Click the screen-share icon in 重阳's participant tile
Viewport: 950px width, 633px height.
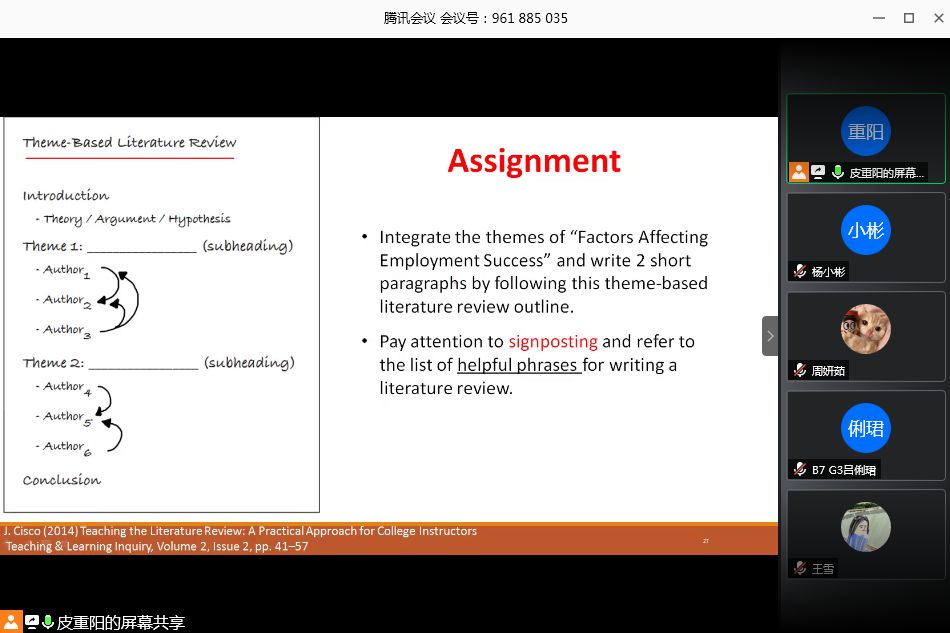(818, 172)
